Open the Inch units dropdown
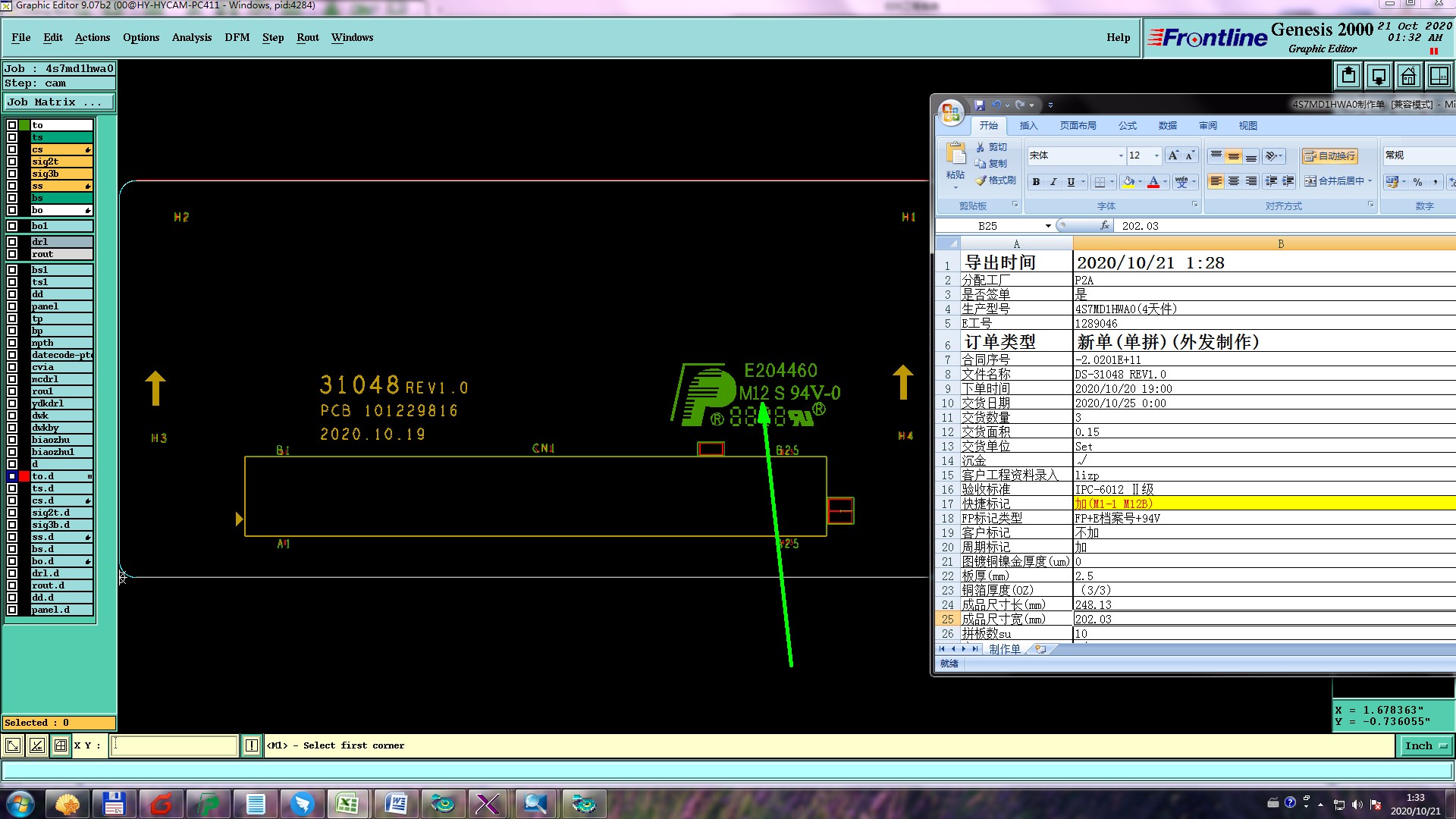This screenshot has width=1456, height=819. 1426,746
